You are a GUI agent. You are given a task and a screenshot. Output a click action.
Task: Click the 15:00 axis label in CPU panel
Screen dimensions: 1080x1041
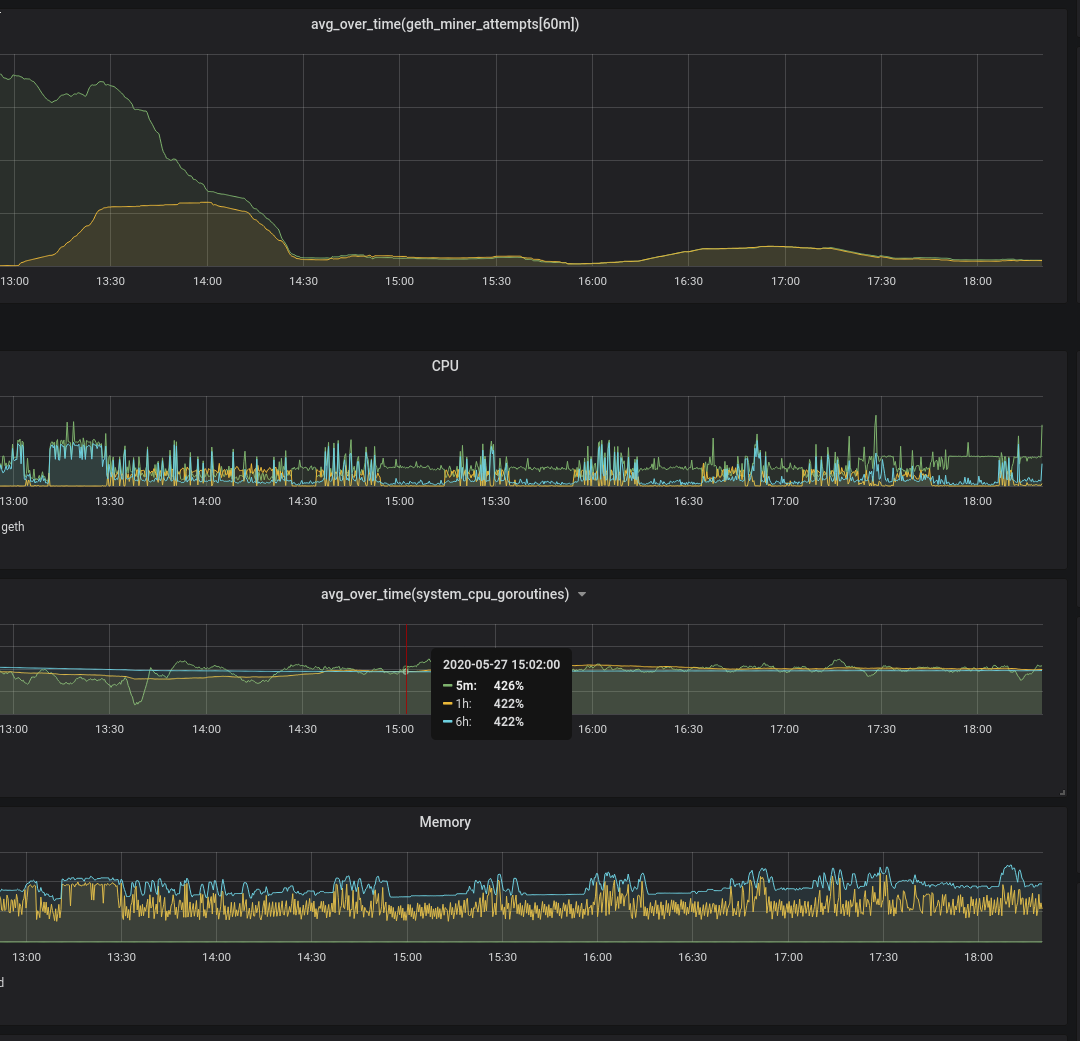click(x=399, y=501)
